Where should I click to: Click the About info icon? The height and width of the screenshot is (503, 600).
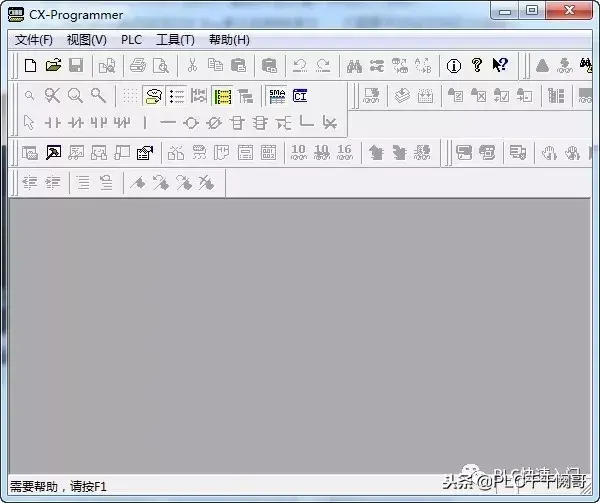click(x=454, y=66)
